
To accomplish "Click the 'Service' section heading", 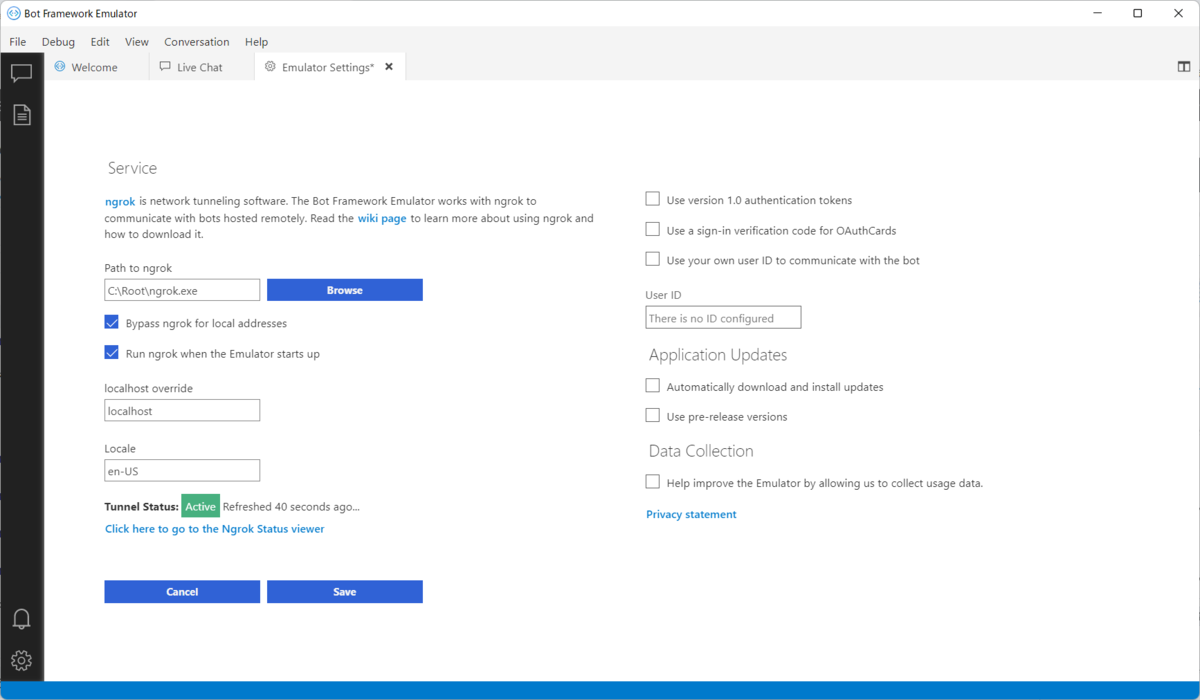I will tap(132, 168).
